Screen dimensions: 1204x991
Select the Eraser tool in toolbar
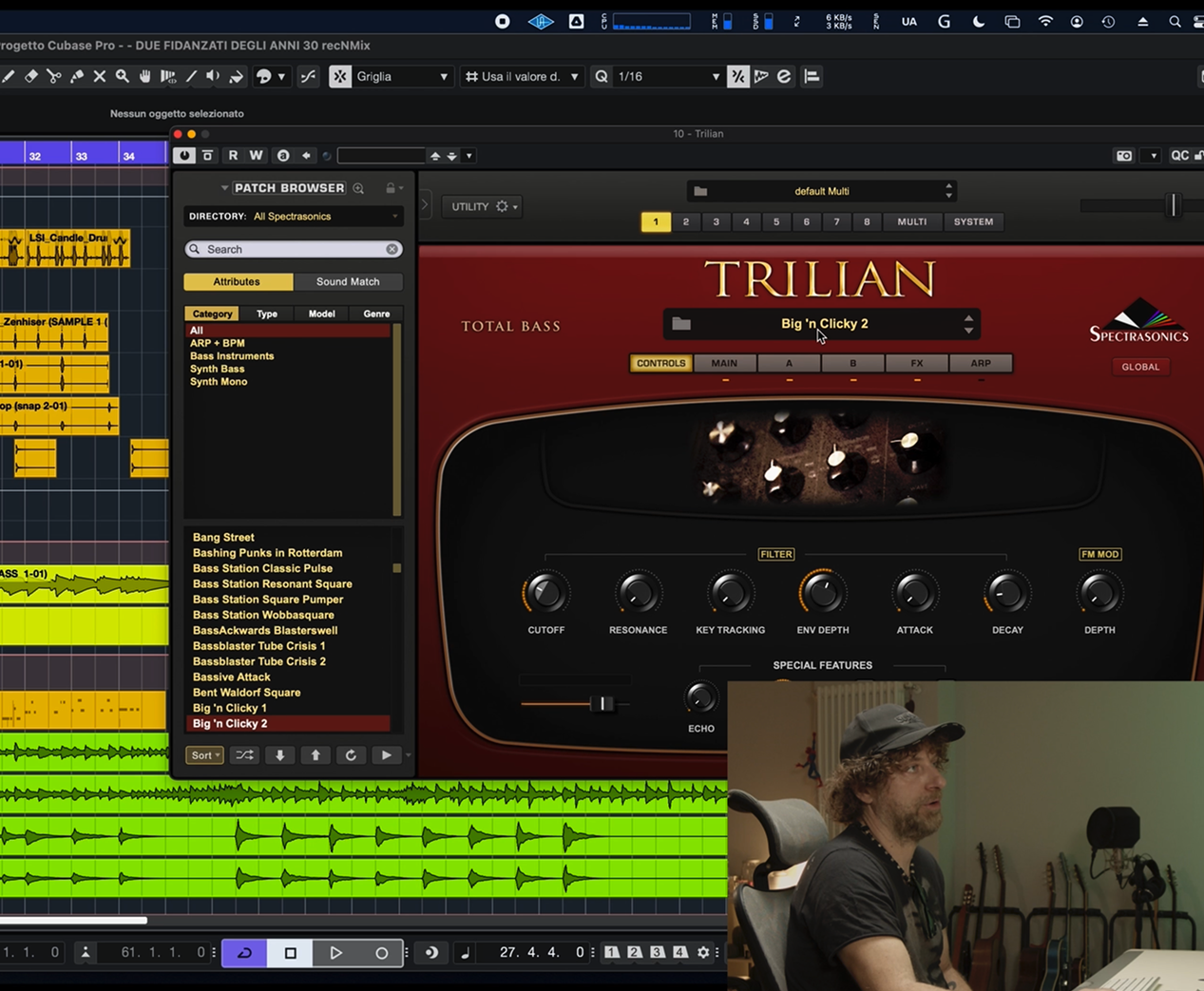[30, 77]
